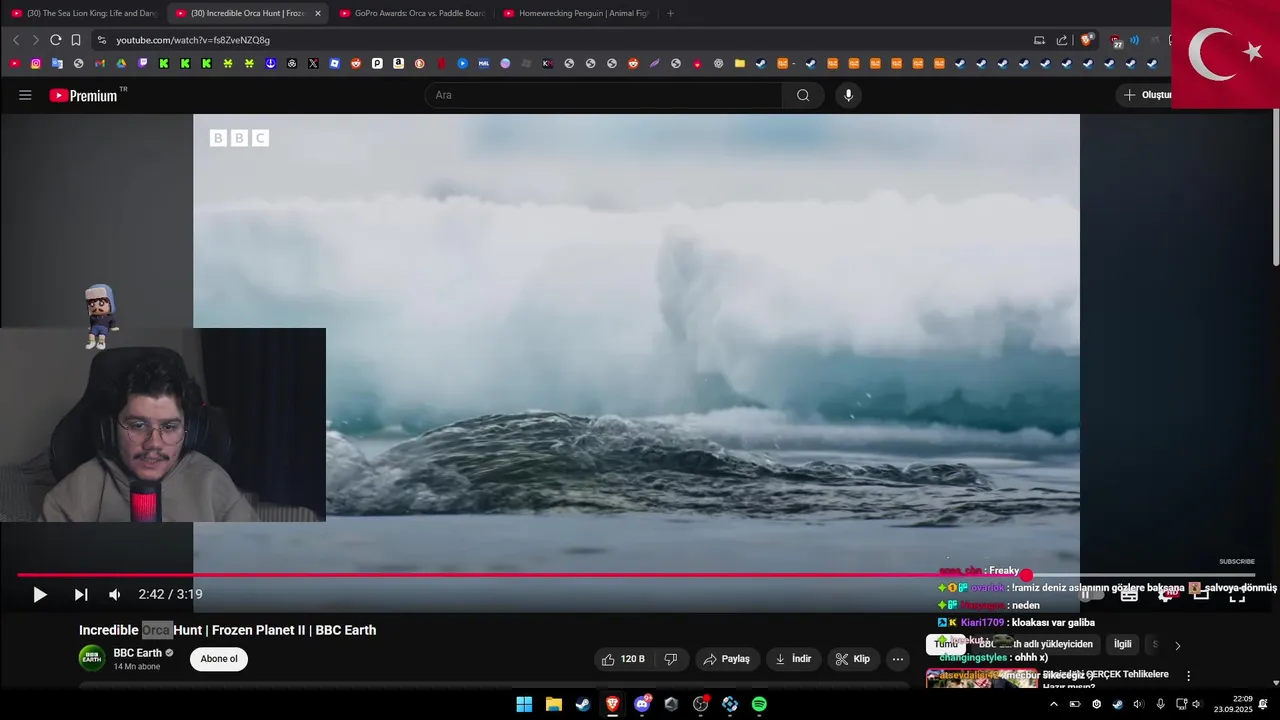Screen dimensions: 1280x720
Task: Switch to The Sea Lion King tab
Action: pos(84,13)
